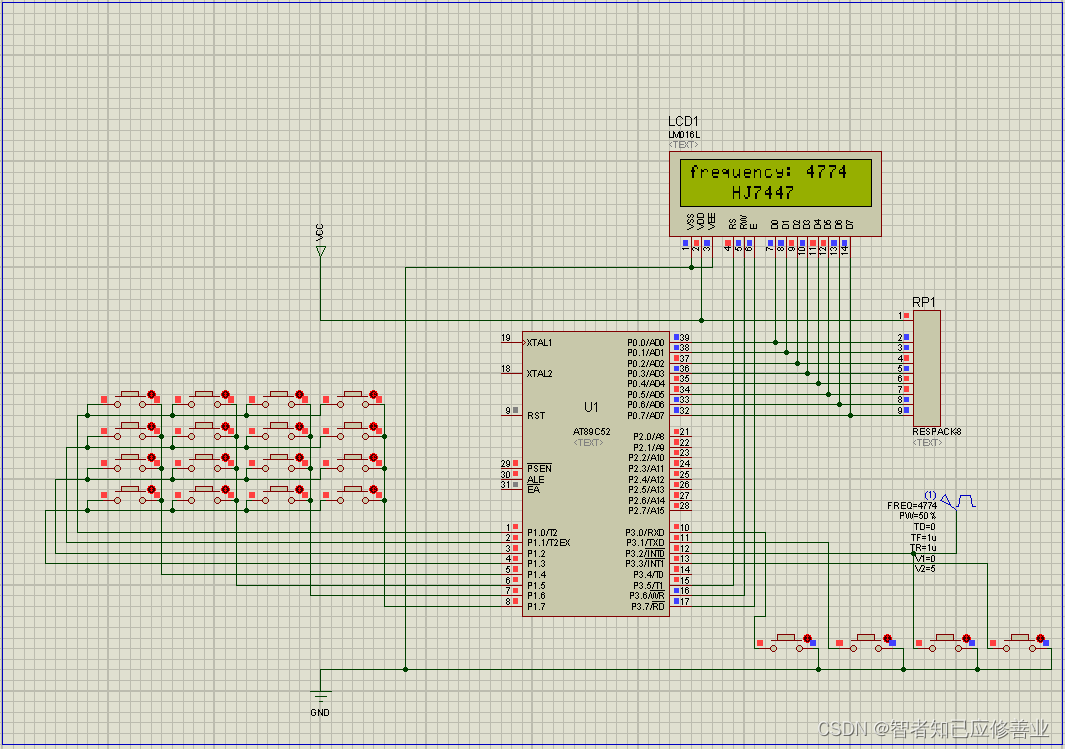Screen dimensions: 1065x749
Task: Click the XTAL1 pin label
Action: [x=539, y=343]
